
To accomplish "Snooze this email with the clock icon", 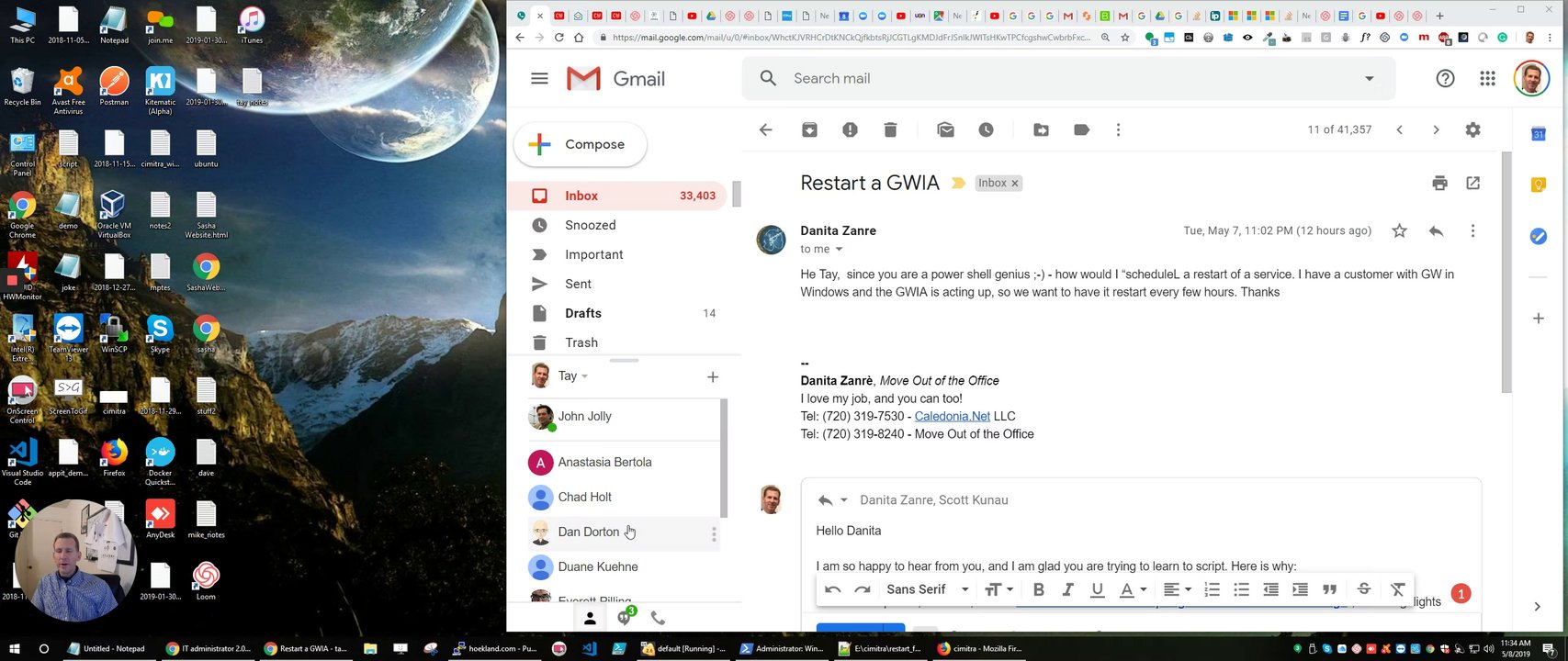I will (986, 130).
